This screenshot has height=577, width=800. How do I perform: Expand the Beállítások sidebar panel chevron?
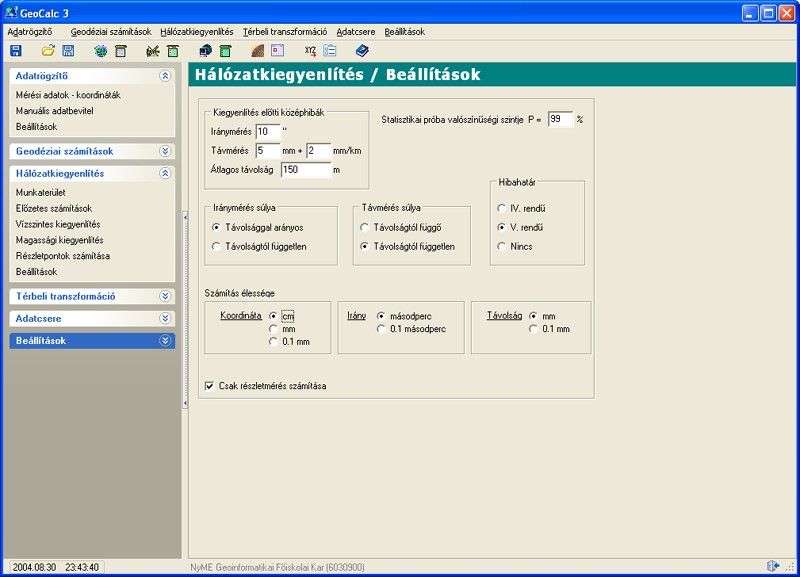click(165, 341)
